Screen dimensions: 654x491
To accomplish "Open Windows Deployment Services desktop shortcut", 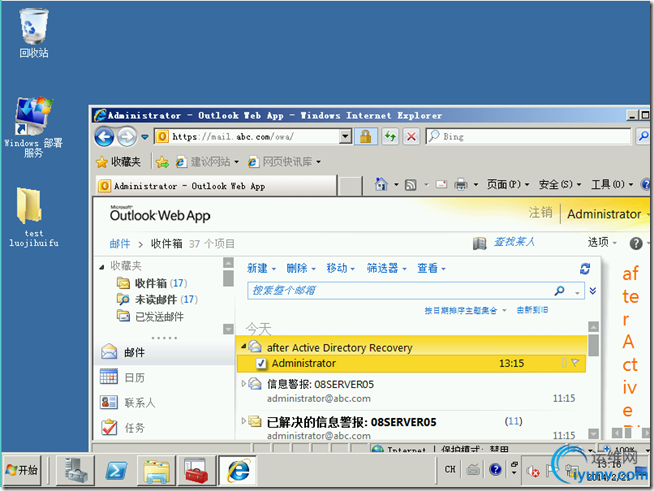I will 33,127.
